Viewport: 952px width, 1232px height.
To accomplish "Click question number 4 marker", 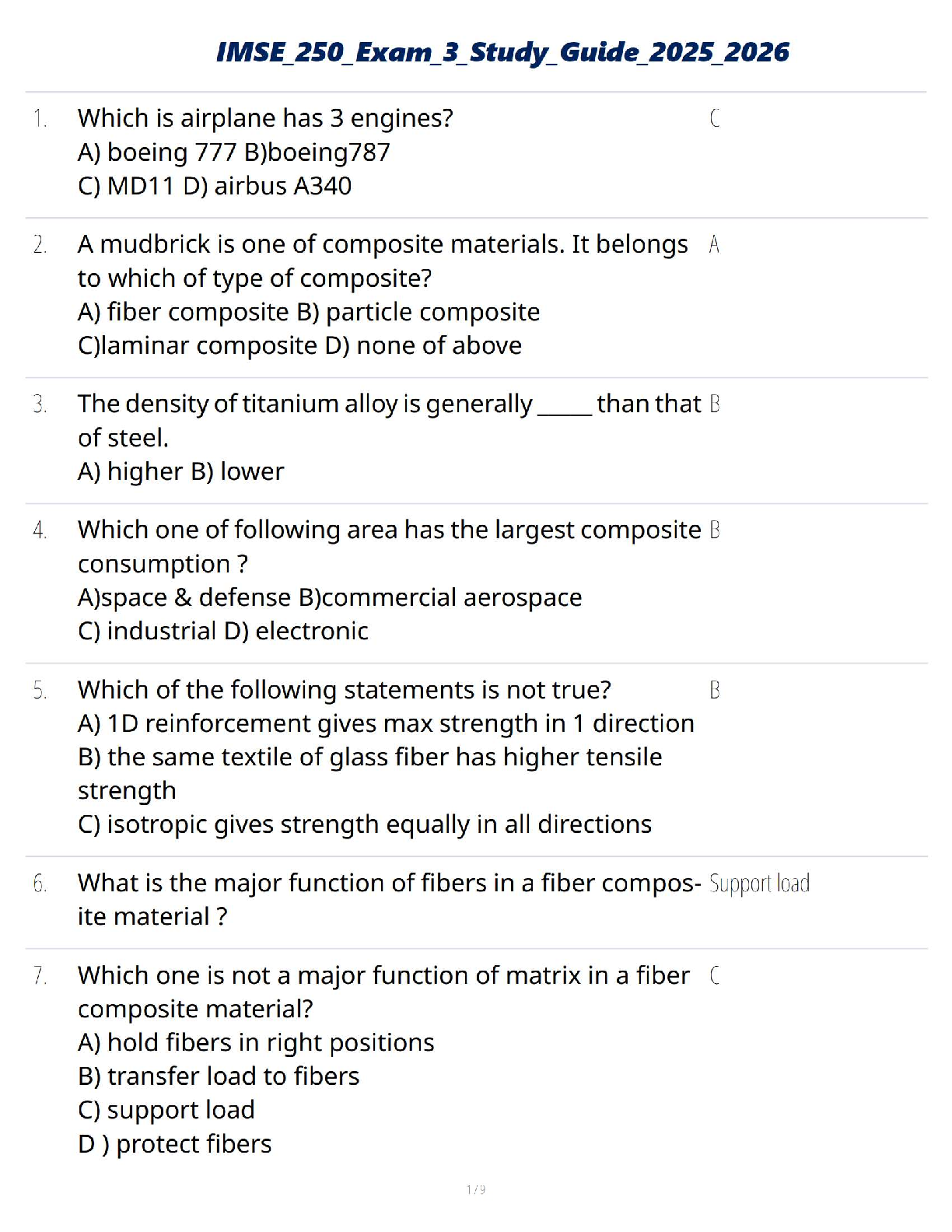I will click(40, 530).
